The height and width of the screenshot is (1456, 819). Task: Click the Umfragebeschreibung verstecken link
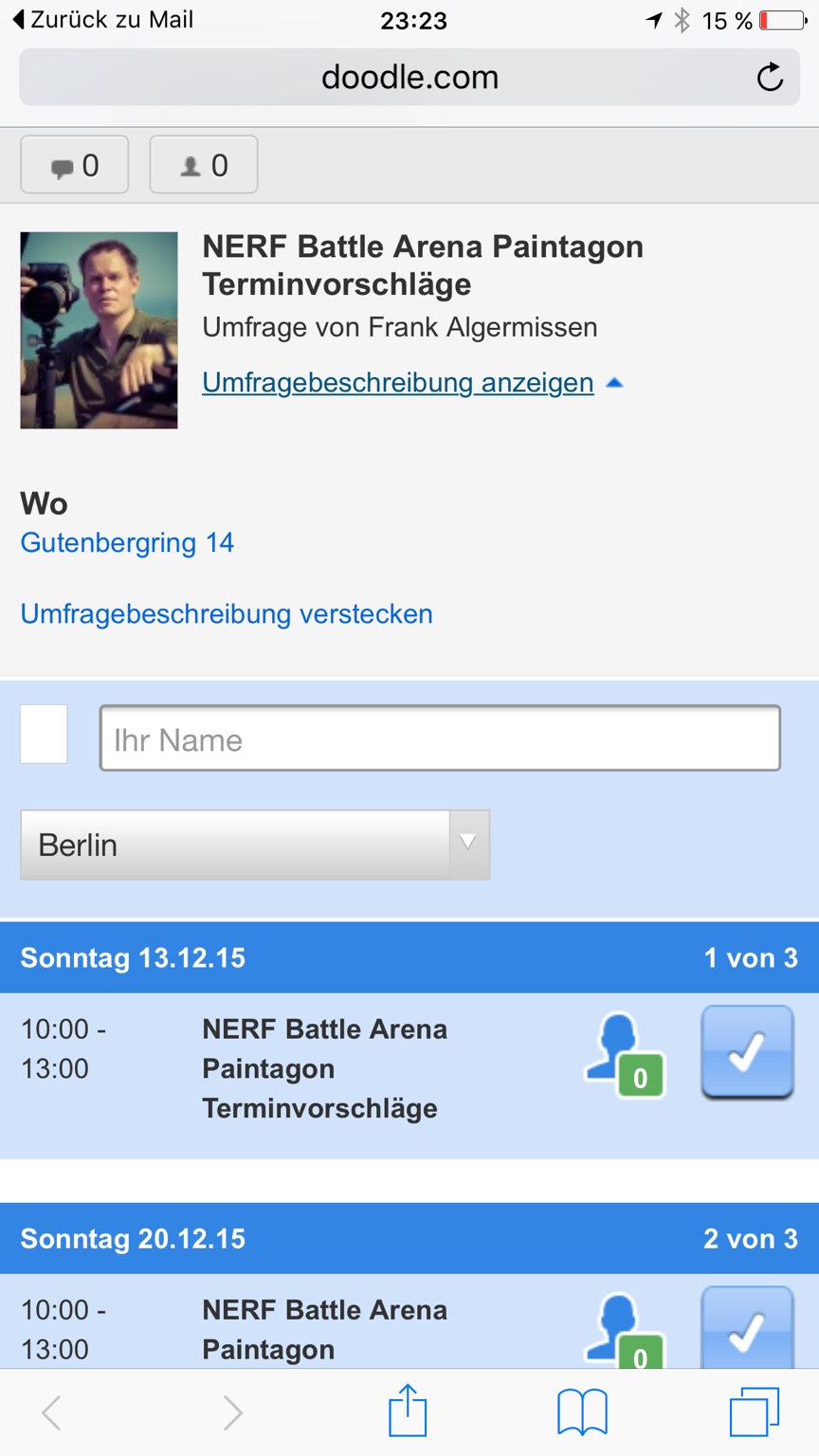(x=227, y=613)
